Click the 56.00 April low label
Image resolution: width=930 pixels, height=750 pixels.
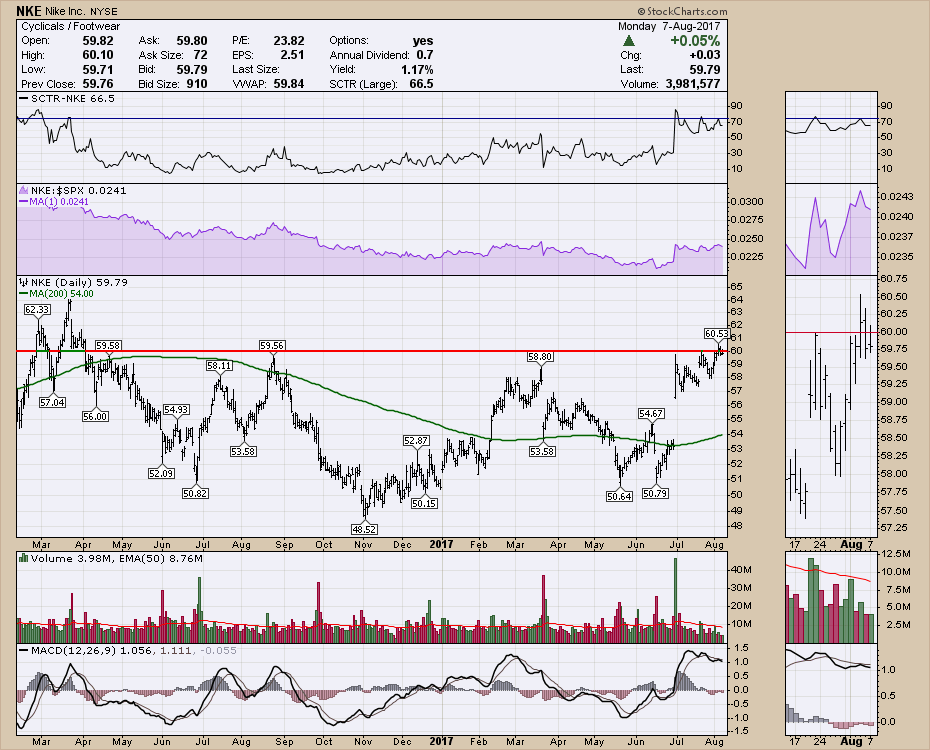coord(95,416)
